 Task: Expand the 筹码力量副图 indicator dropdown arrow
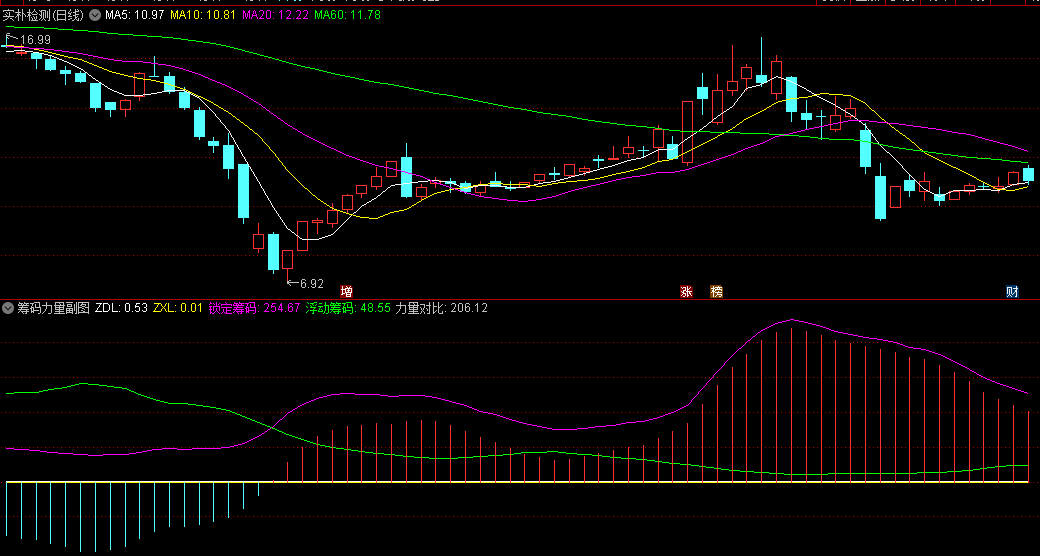coord(8,308)
